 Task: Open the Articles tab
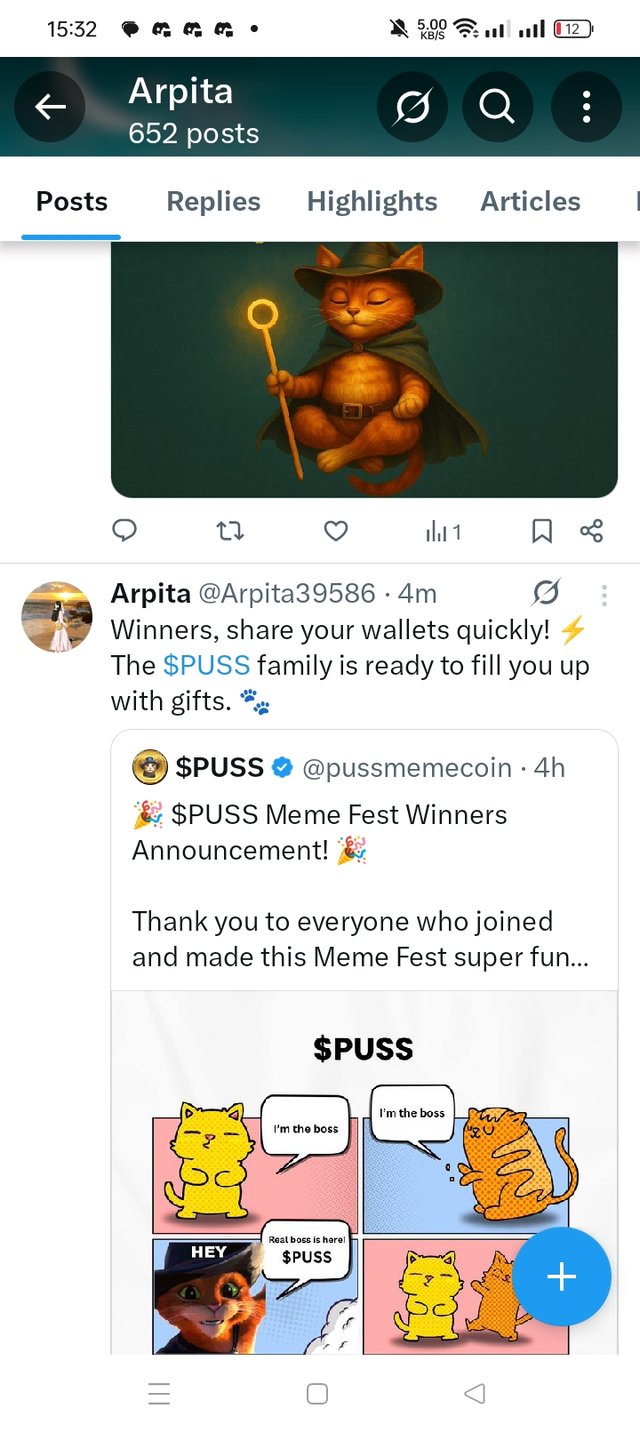[530, 202]
